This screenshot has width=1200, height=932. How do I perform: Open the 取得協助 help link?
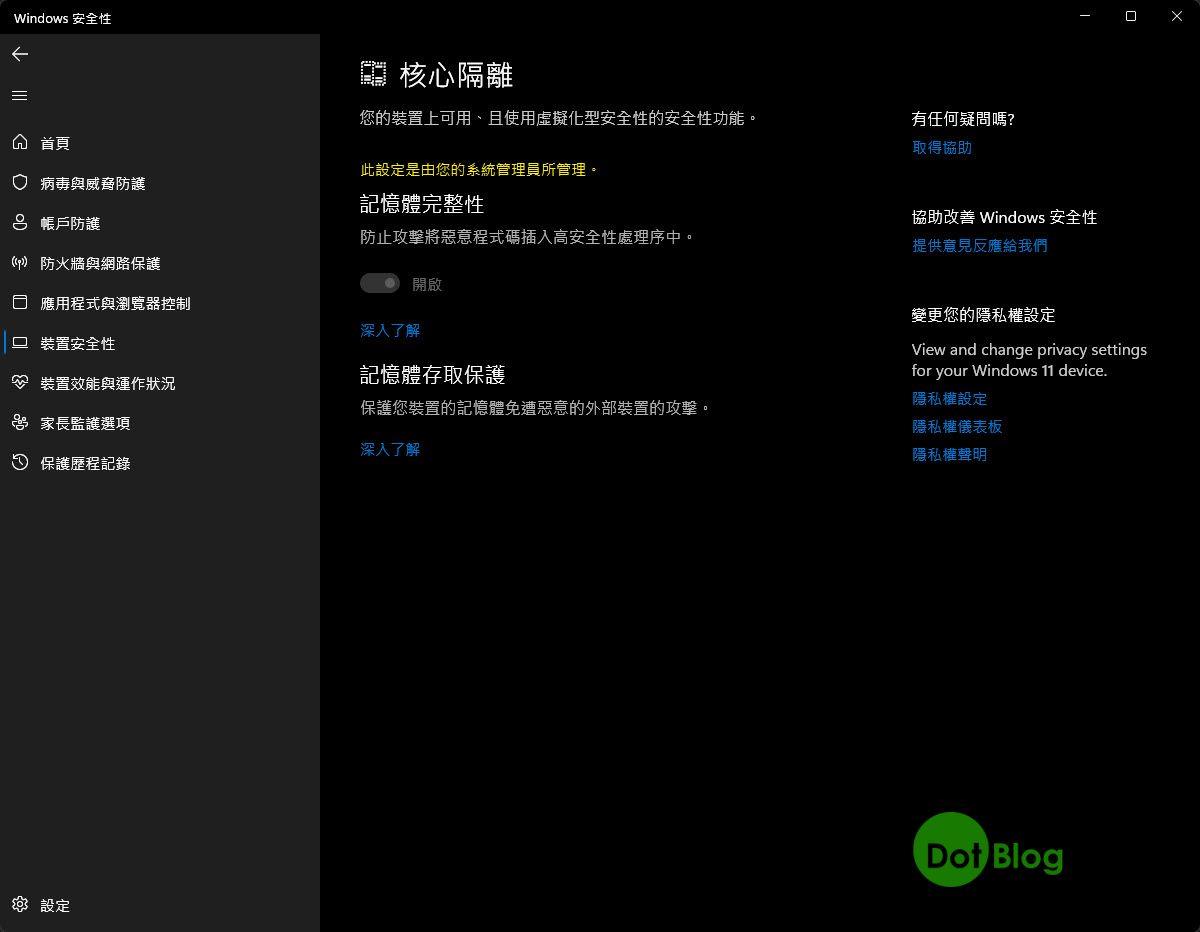pyautogui.click(x=942, y=147)
